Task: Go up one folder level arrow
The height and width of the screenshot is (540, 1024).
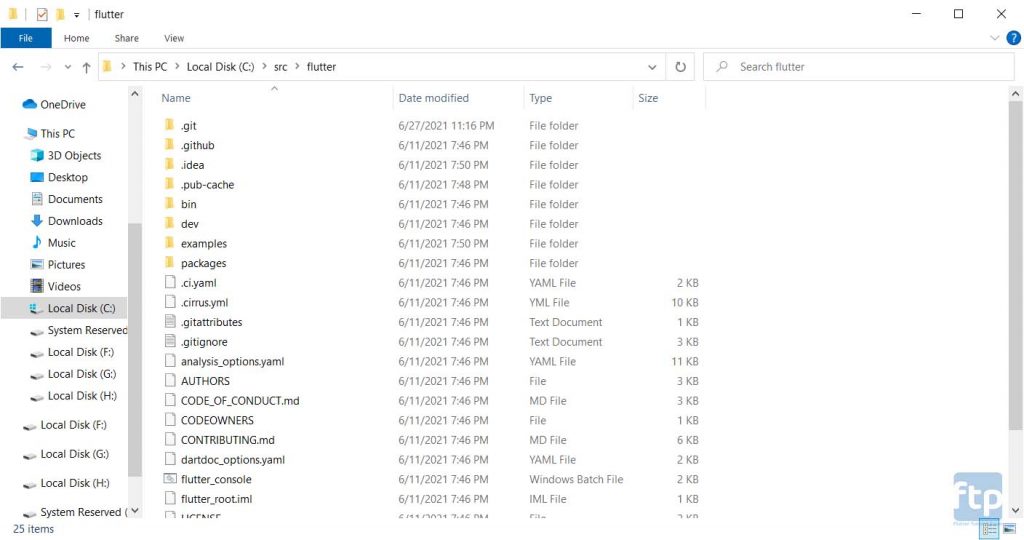Action: 86,67
